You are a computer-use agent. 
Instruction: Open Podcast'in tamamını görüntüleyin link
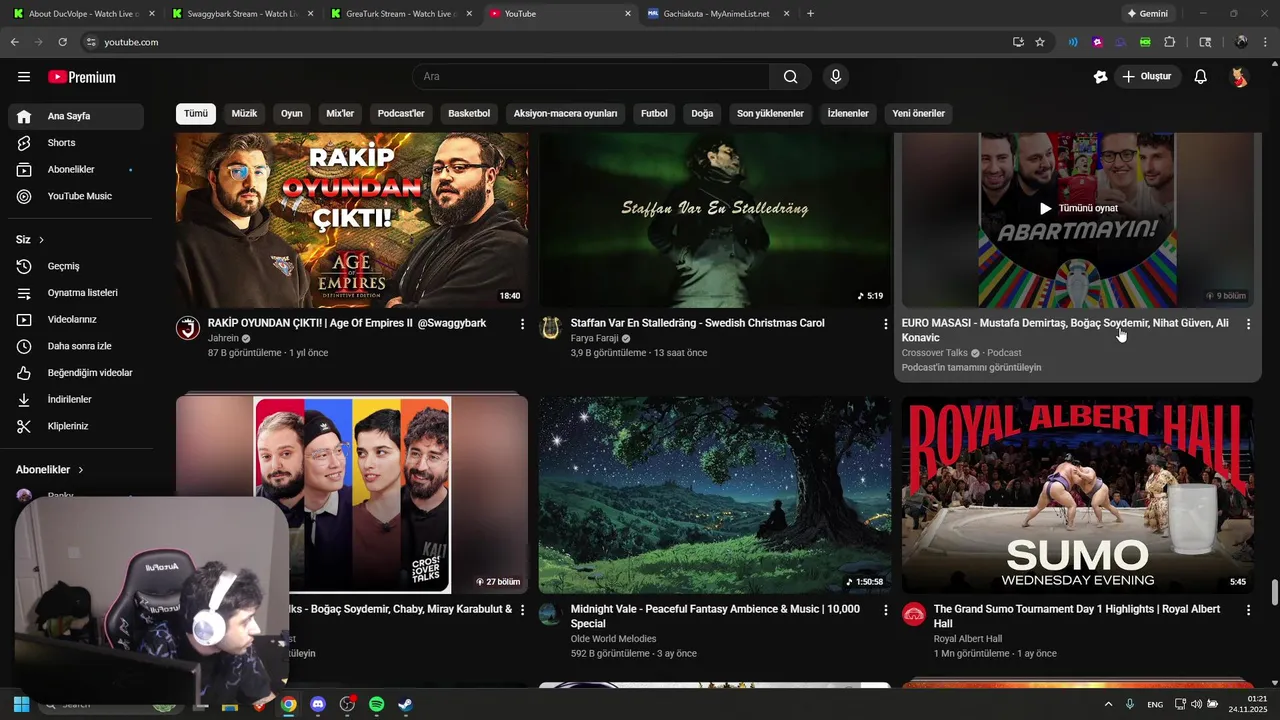pyautogui.click(x=971, y=368)
